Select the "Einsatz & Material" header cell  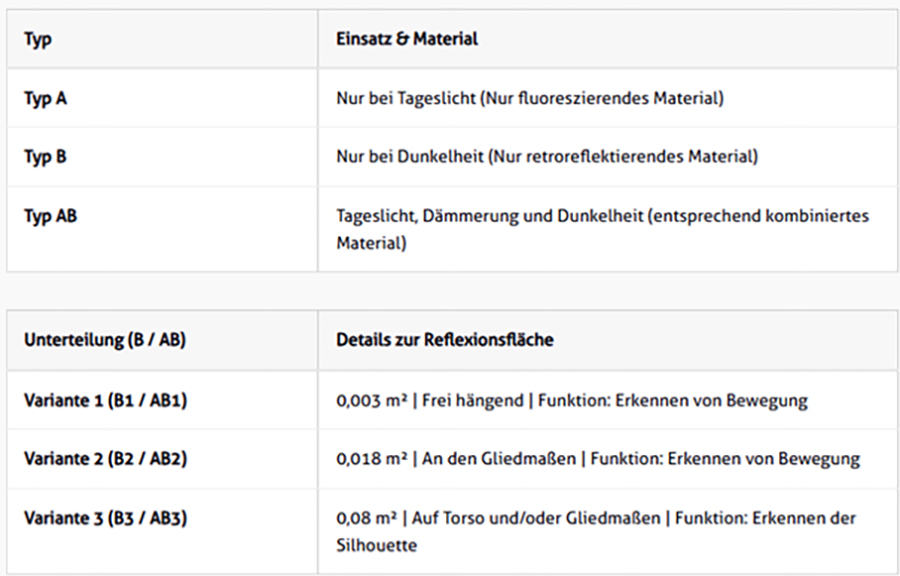(406, 39)
